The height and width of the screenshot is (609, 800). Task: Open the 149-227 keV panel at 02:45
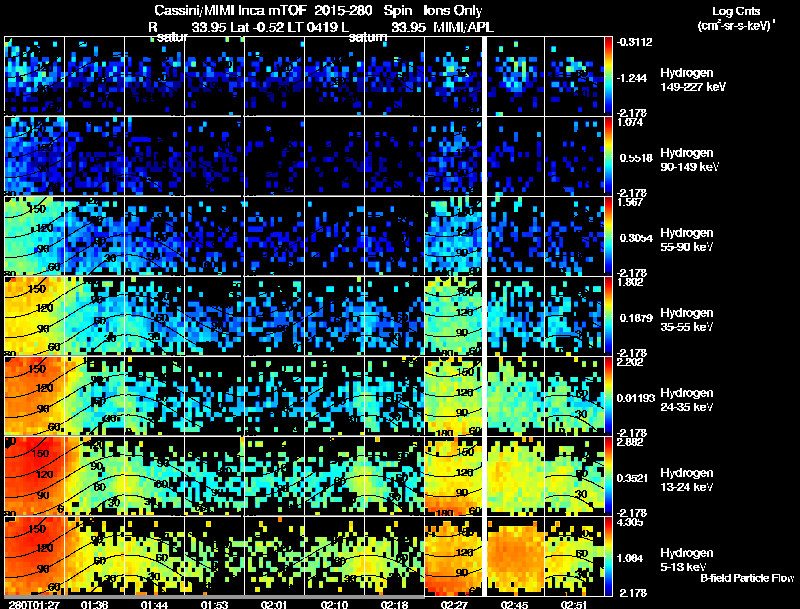[x=516, y=75]
